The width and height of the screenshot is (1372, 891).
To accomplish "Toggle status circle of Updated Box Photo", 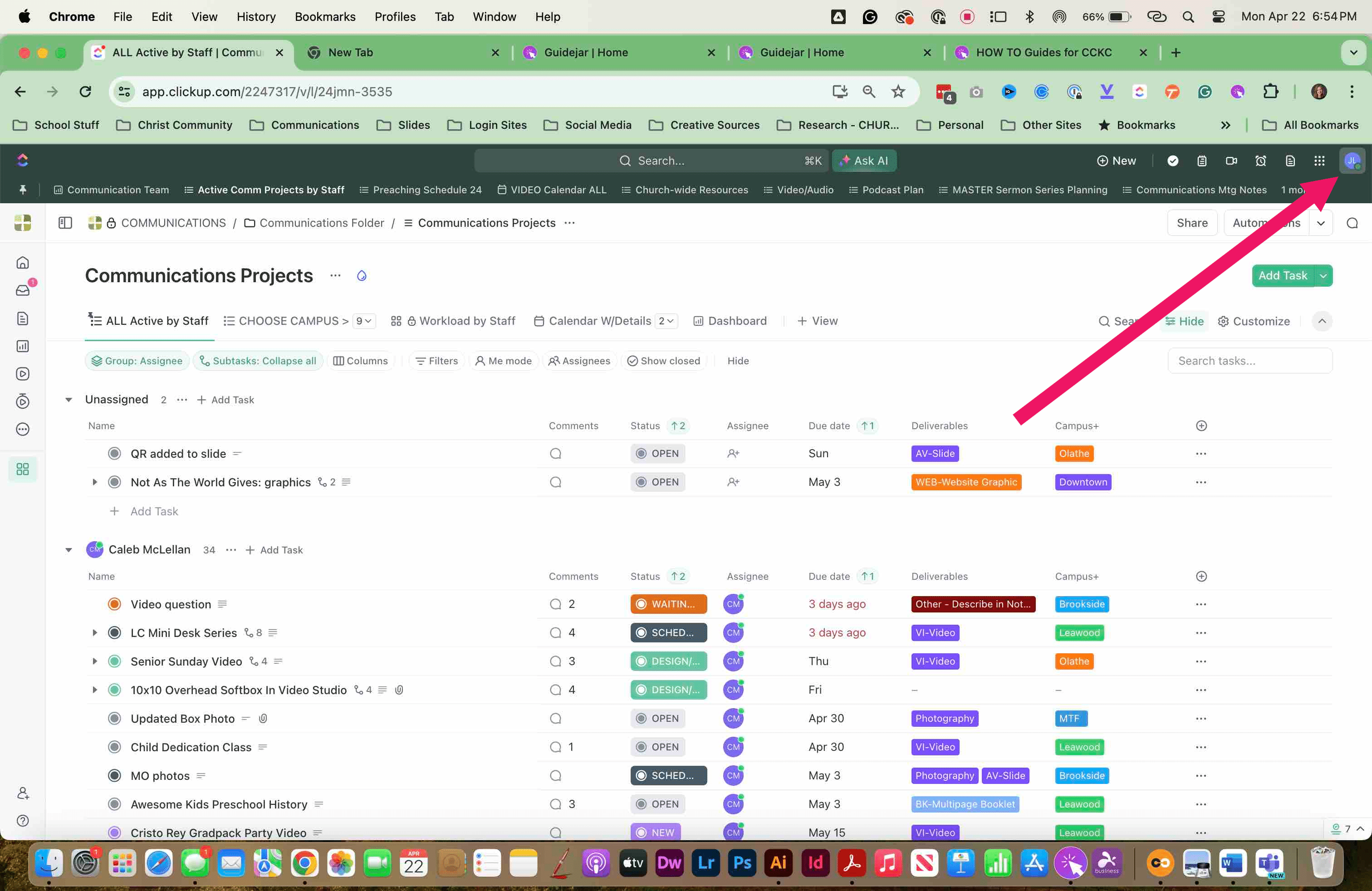I will click(x=115, y=718).
